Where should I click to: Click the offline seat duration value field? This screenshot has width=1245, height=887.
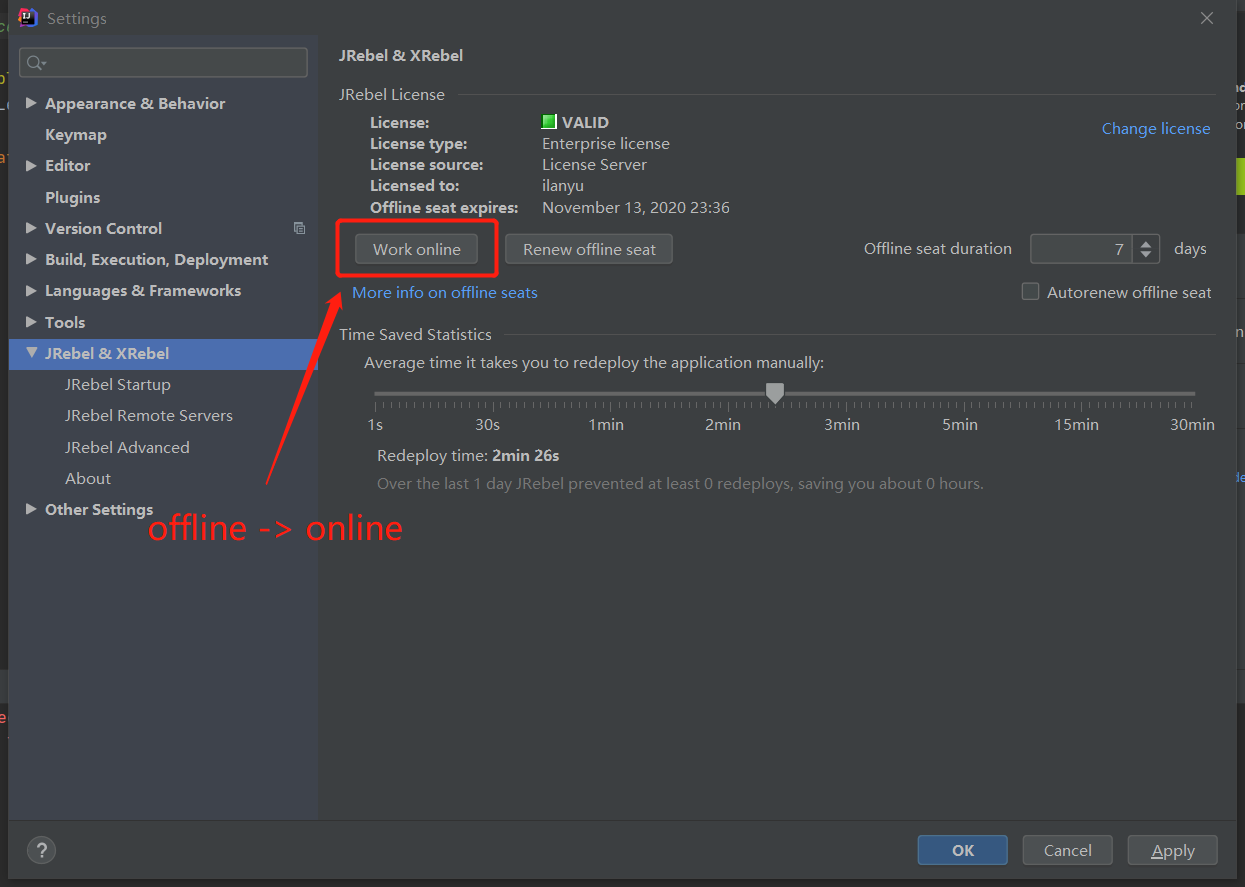pyautogui.click(x=1083, y=249)
